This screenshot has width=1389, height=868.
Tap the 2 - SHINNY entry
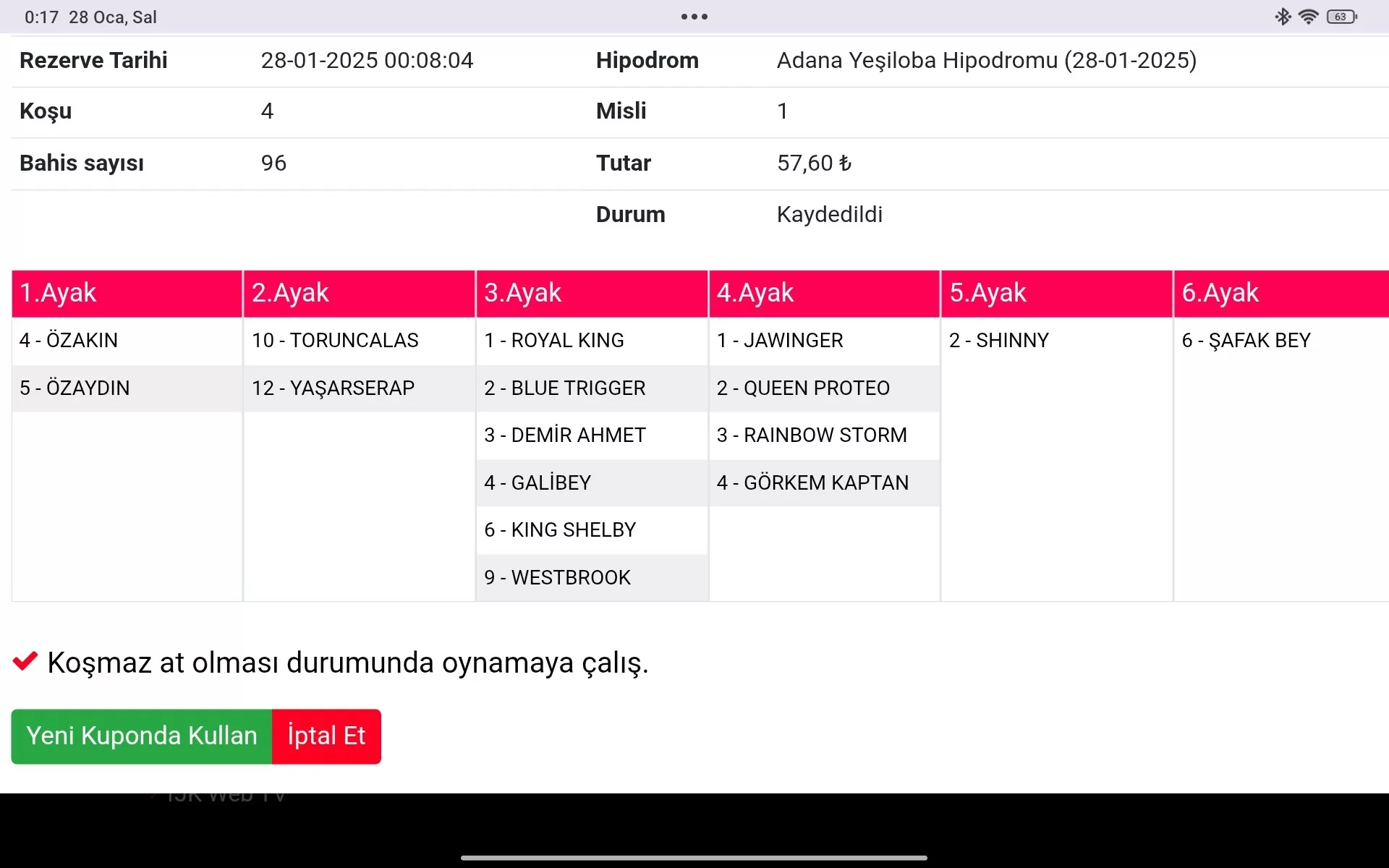pyautogui.click(x=999, y=340)
